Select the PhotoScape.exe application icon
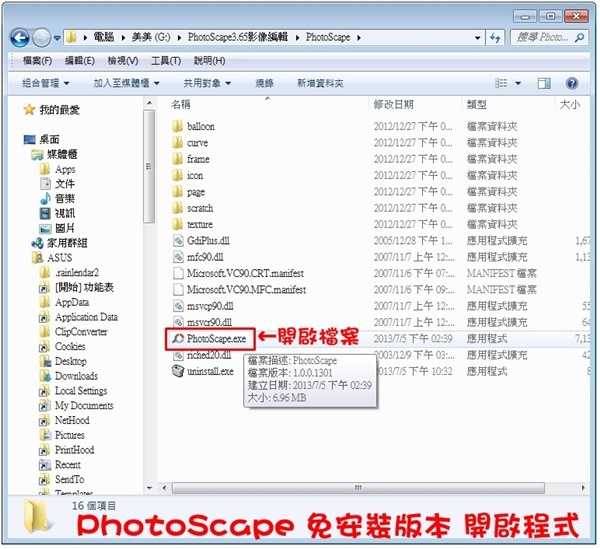This screenshot has width=600, height=549. pos(178,339)
